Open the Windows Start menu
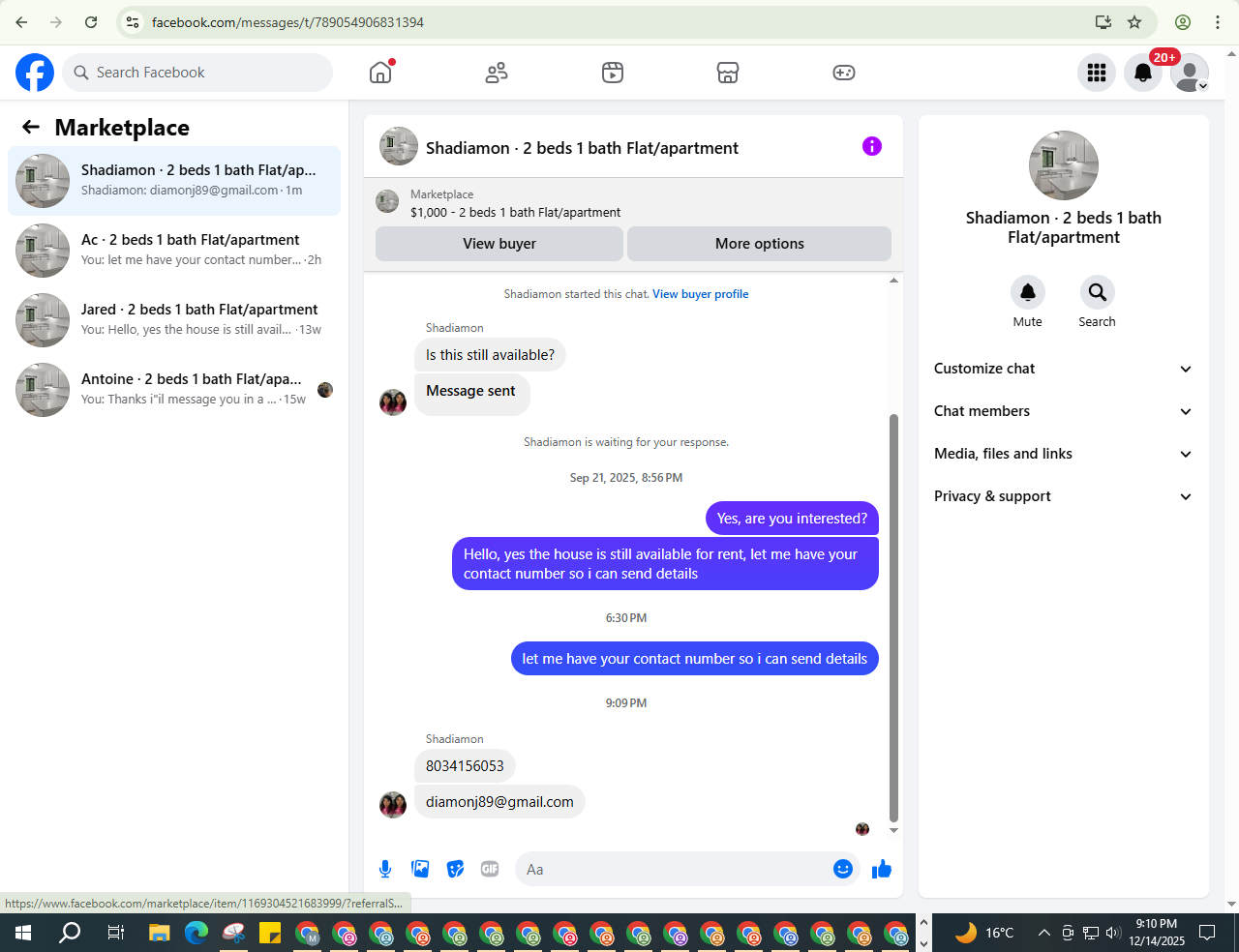This screenshot has height=952, width=1239. coord(23,933)
